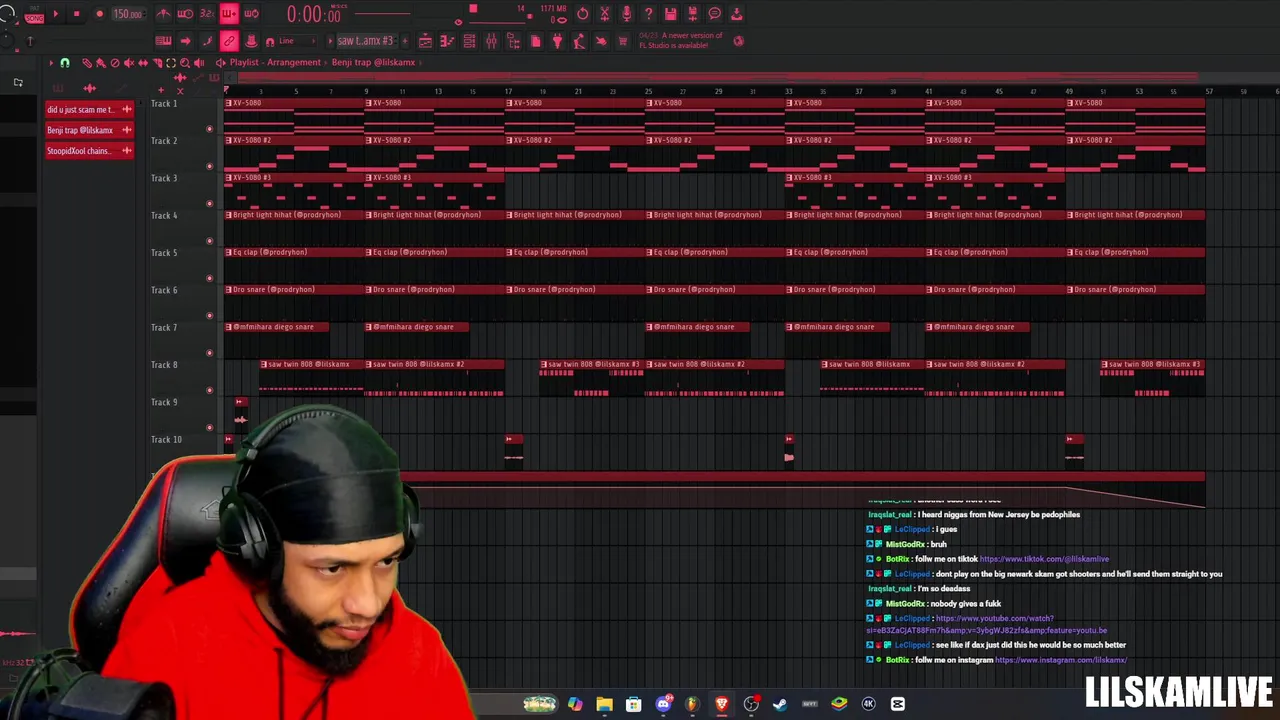Select the playlist Slice tool
Viewport: 1280px width, 720px height.
coord(157,63)
